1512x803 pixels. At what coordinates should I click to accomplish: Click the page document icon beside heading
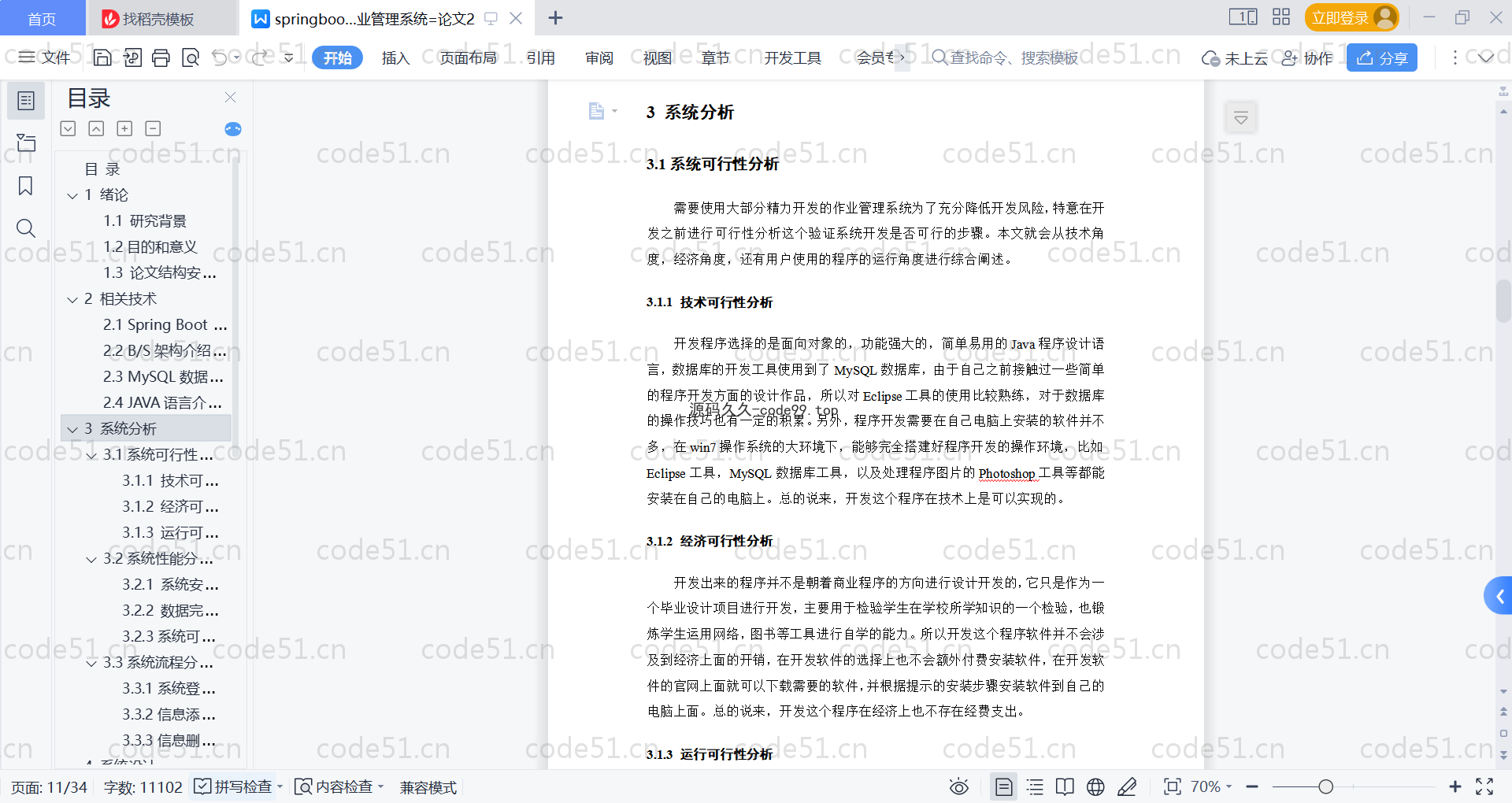click(596, 111)
